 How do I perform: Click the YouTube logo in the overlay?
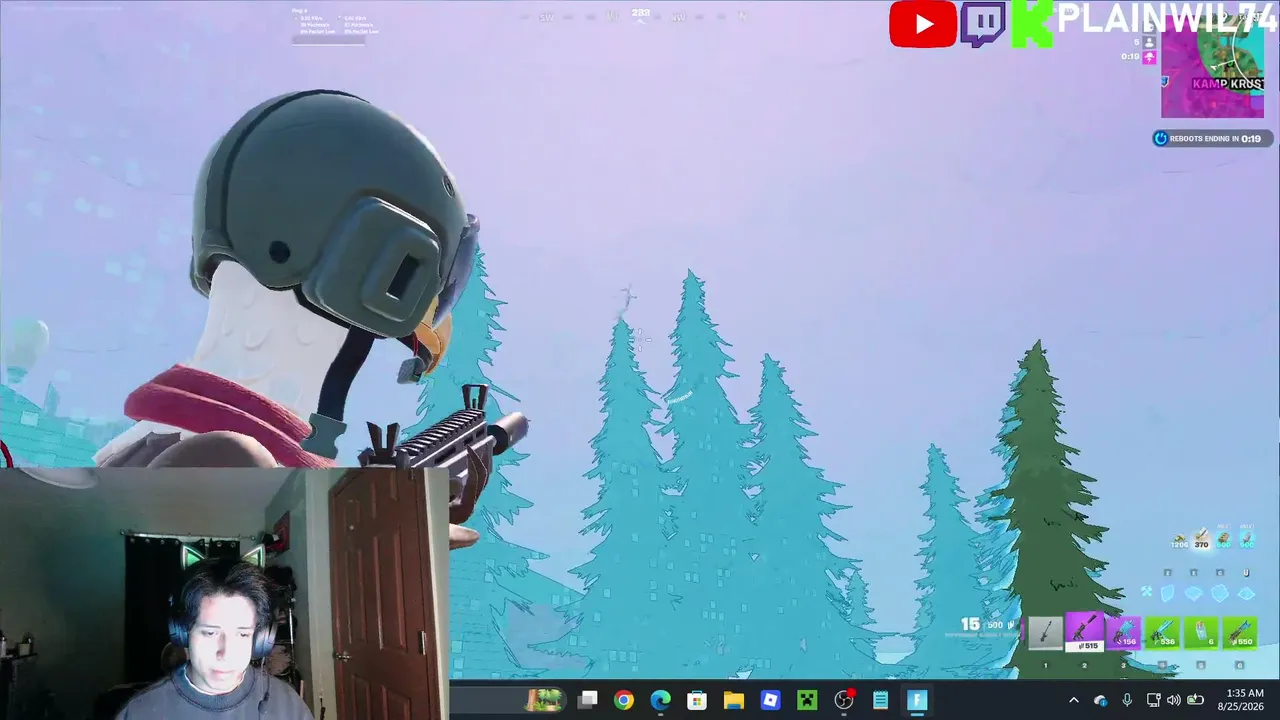(x=922, y=24)
